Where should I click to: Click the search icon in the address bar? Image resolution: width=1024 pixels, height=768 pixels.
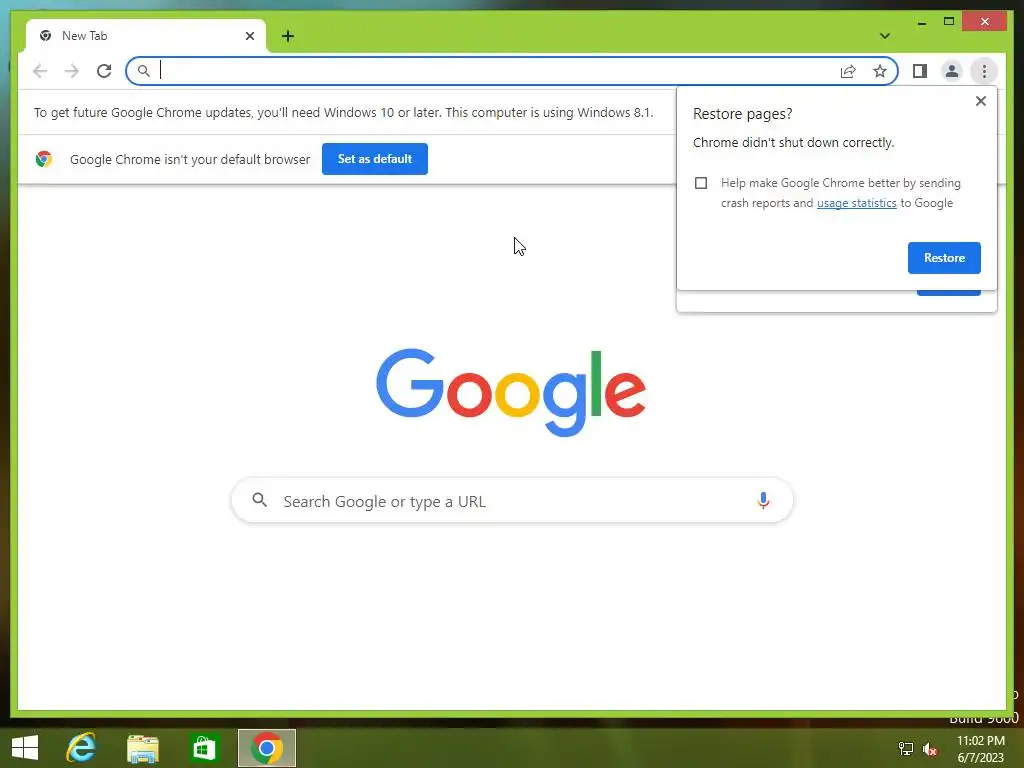coord(143,71)
